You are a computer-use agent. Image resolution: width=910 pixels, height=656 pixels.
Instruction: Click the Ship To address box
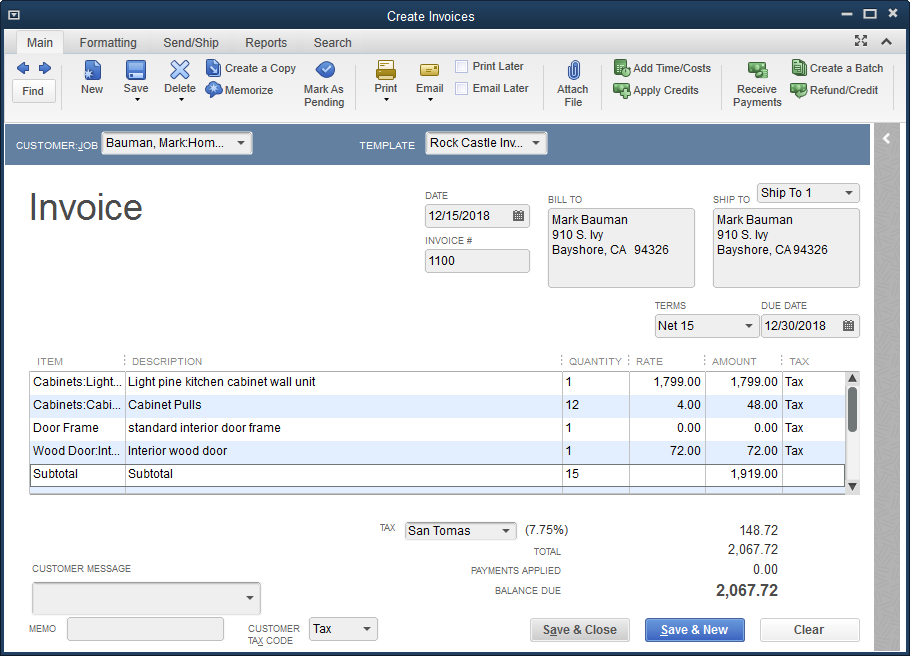pos(786,248)
